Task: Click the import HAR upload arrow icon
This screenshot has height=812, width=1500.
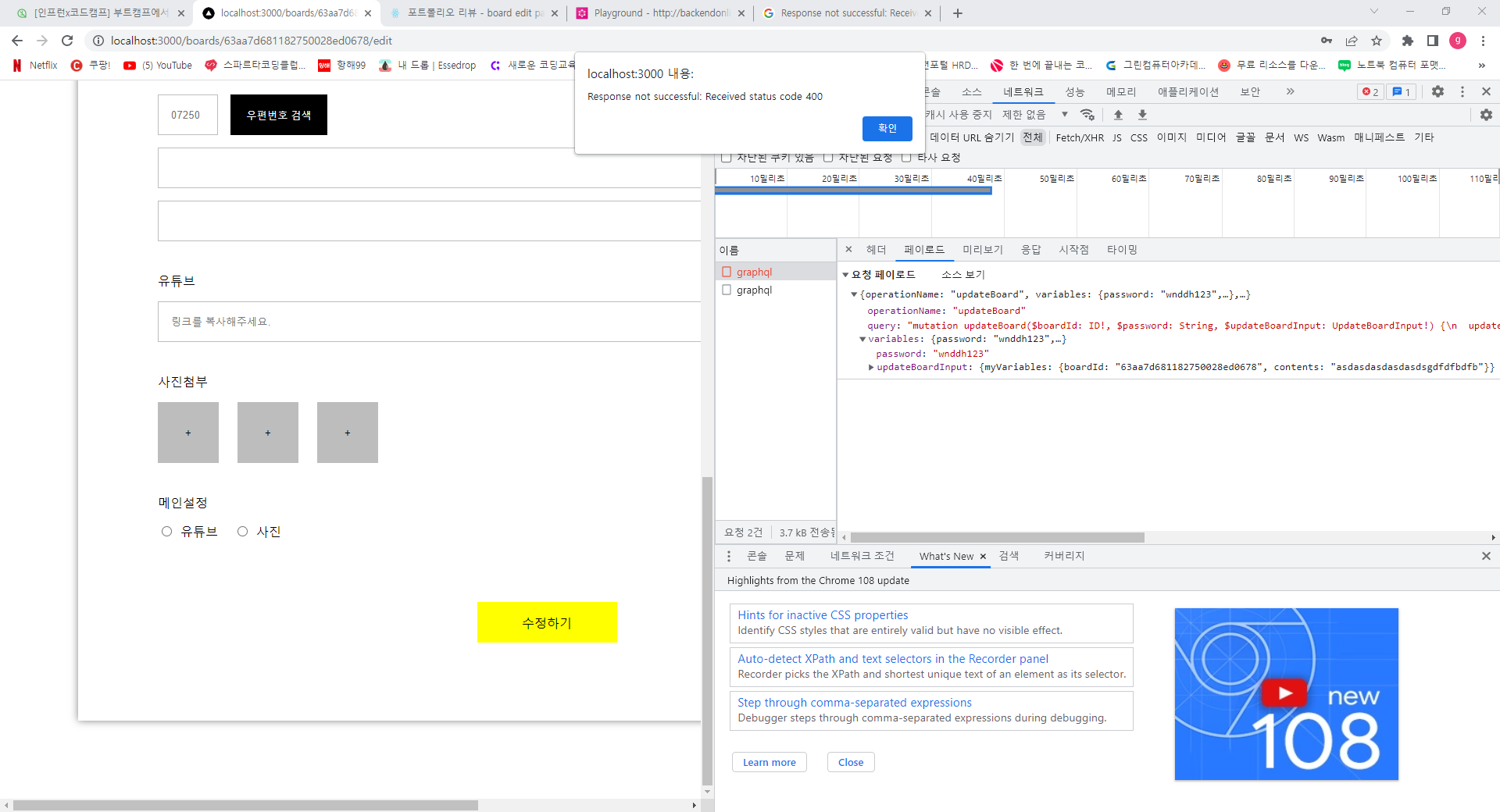Action: click(1118, 115)
